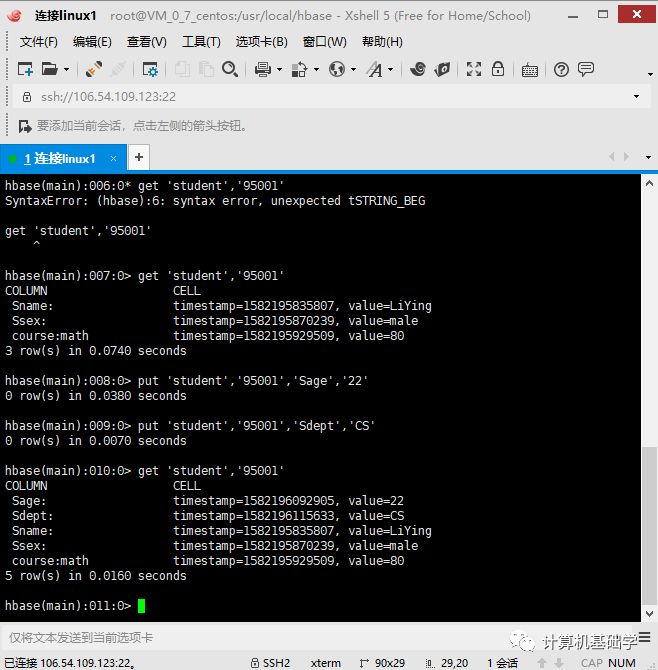Open the compose bar menu icon
The height and width of the screenshot is (670, 658).
tap(644, 637)
